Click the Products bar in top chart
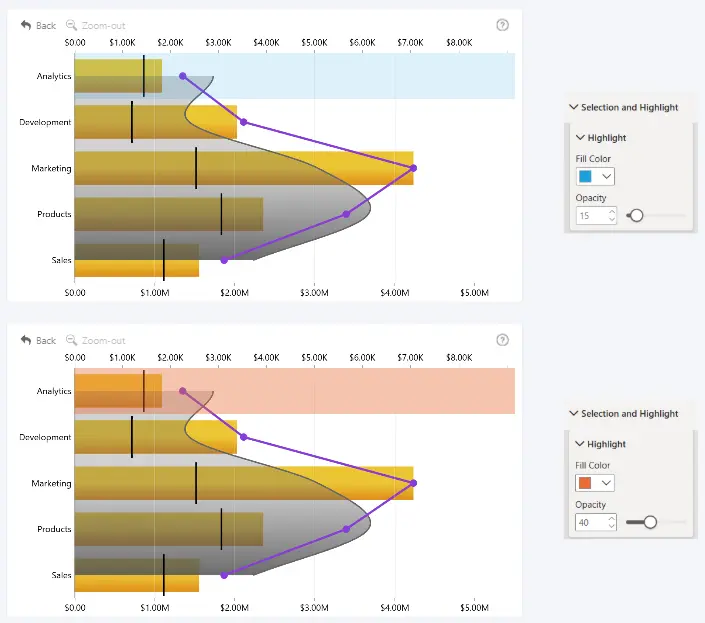The image size is (705, 623). click(x=169, y=214)
